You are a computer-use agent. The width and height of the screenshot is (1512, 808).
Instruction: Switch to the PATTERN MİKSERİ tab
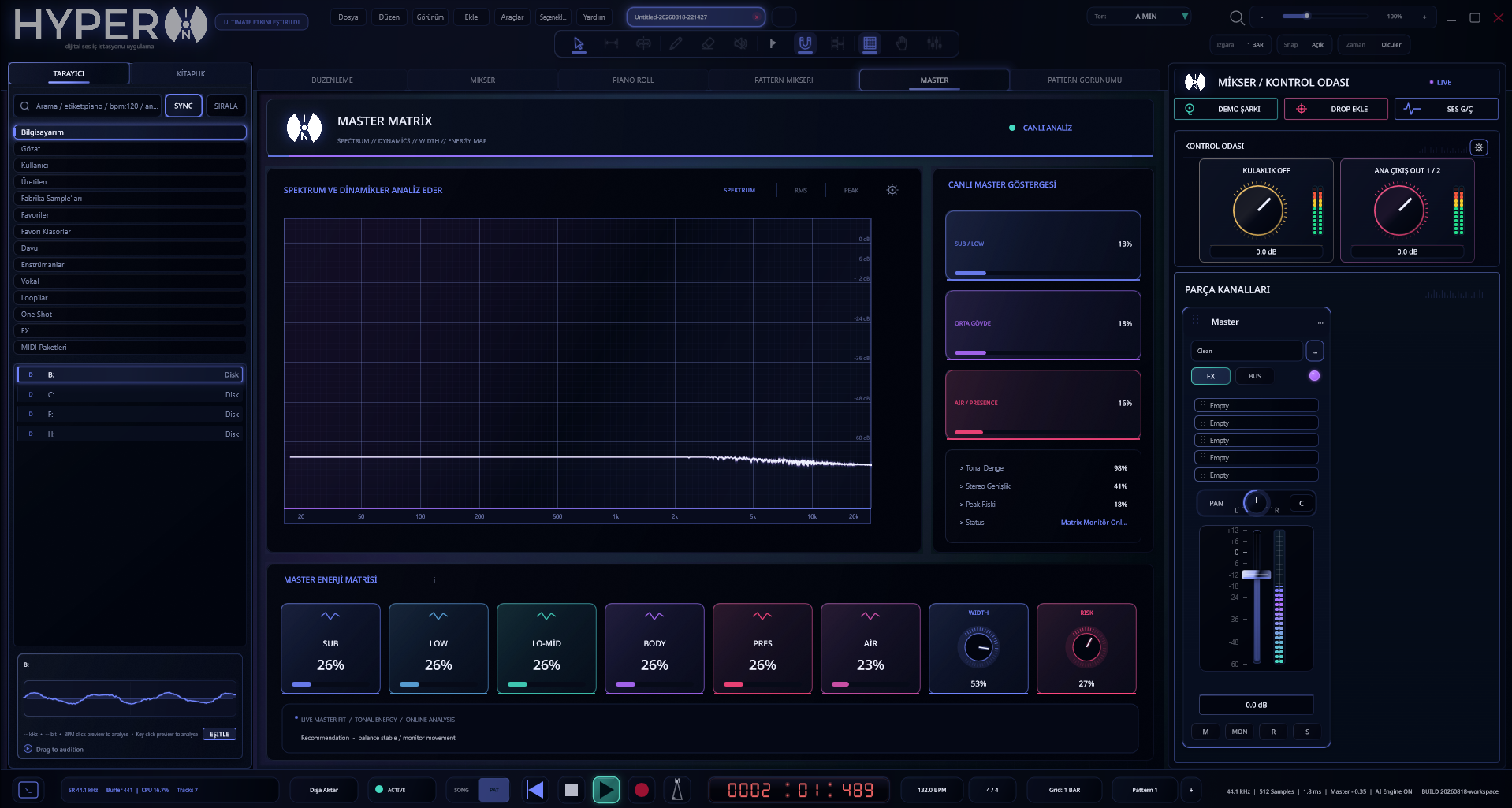pos(784,80)
